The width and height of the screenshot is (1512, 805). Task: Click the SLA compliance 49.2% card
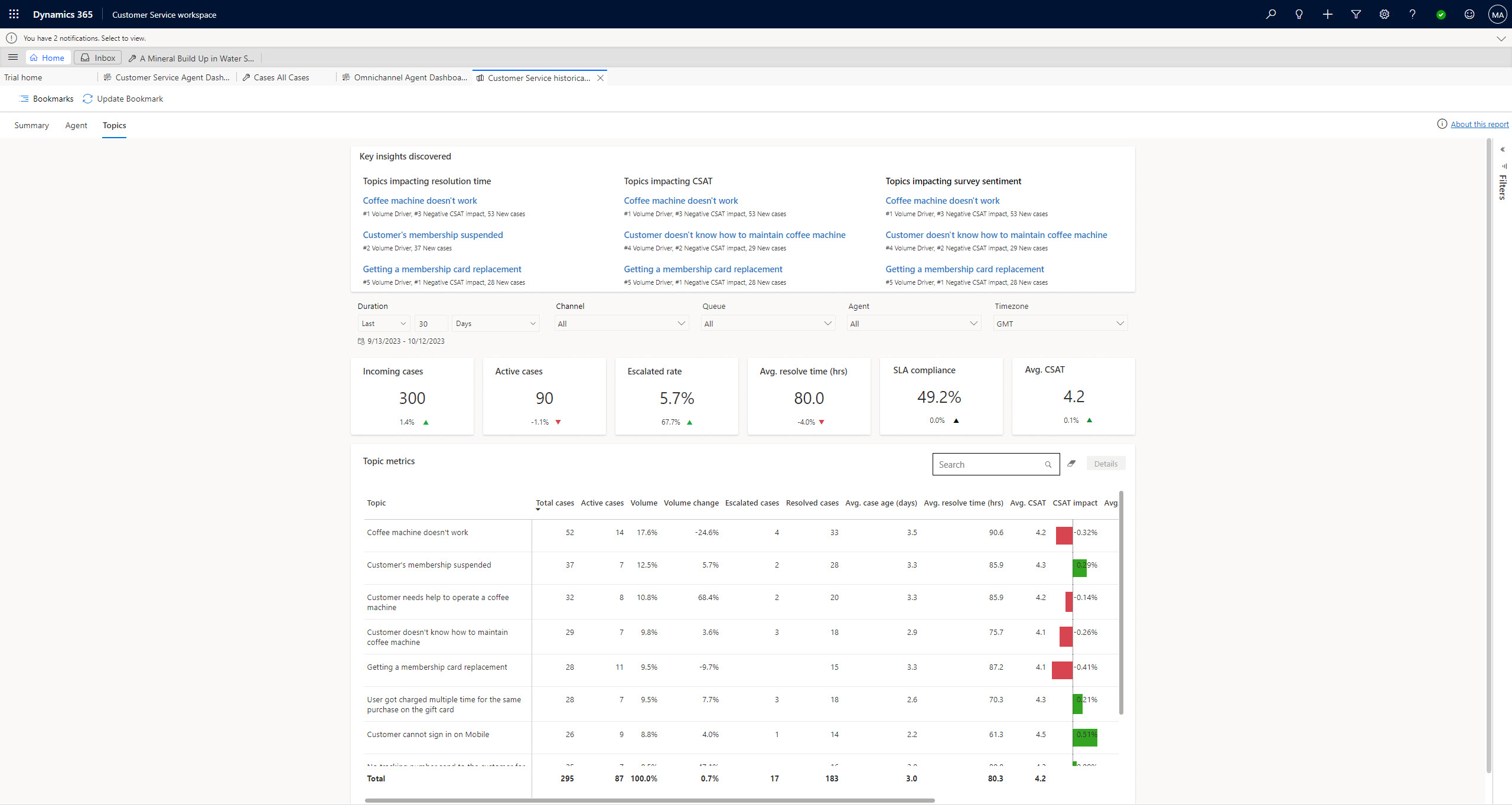941,396
